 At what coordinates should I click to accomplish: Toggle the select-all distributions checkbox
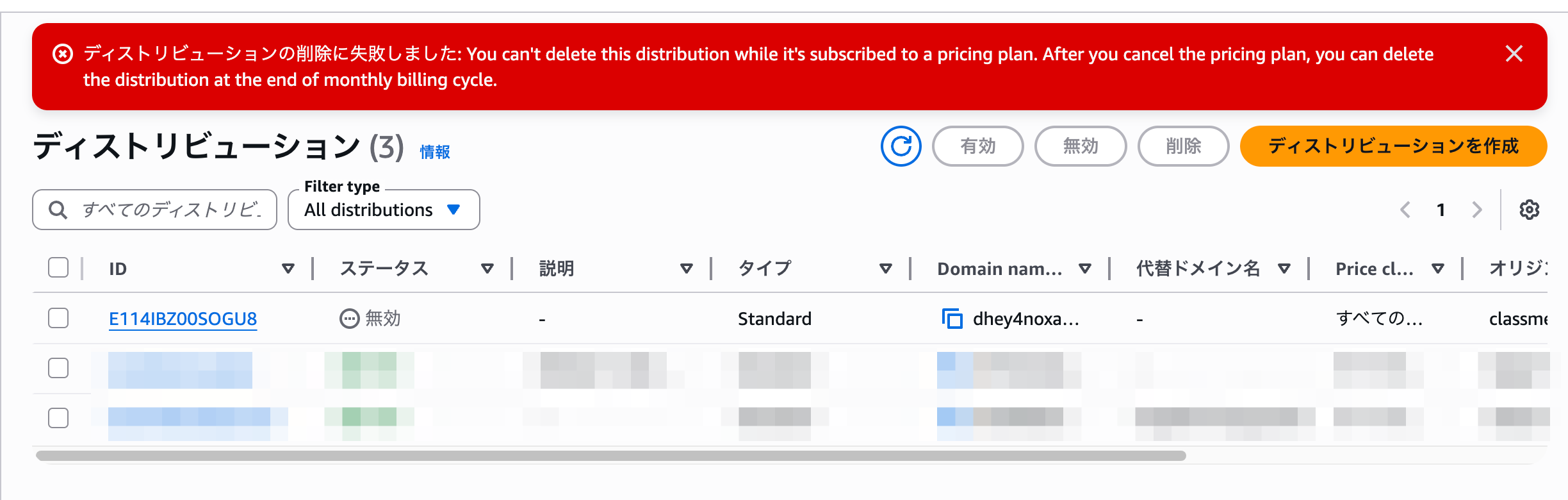58,267
